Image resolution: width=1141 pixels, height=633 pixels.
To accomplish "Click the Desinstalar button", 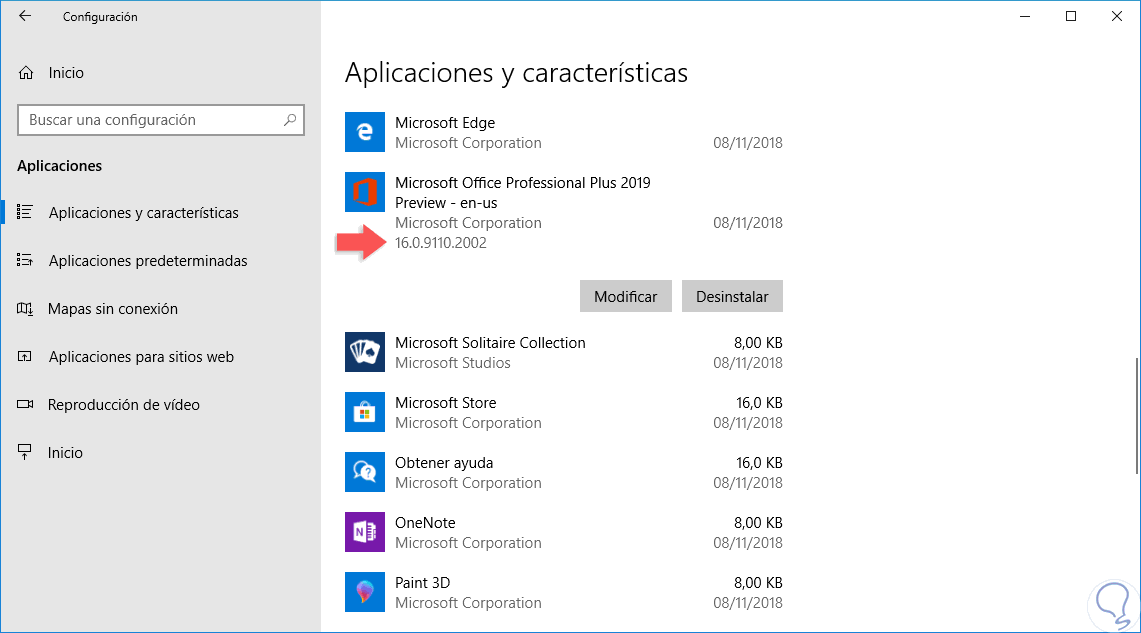I will point(732,296).
